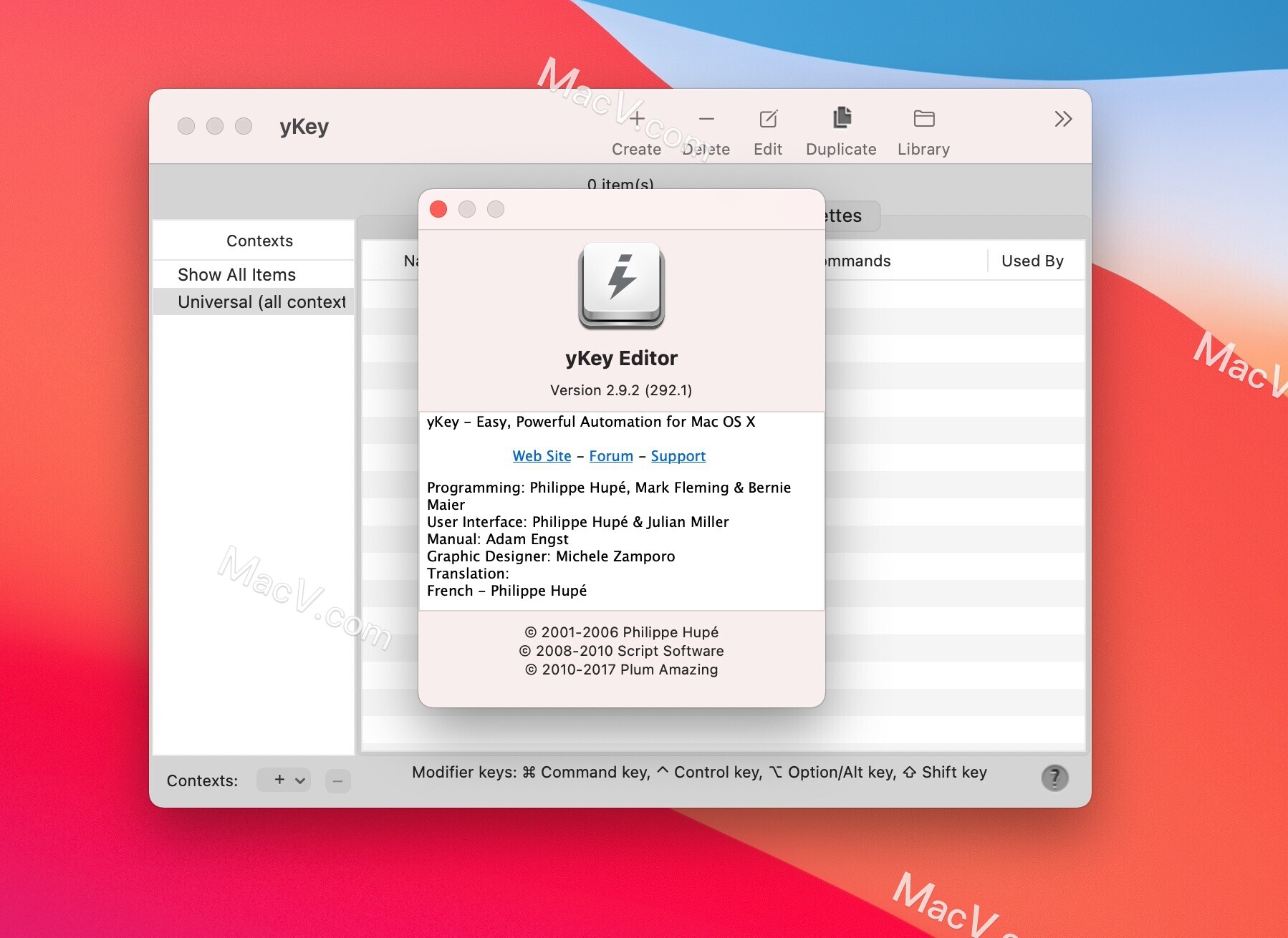1288x938 pixels.
Task: Click the Contexts: label in bottom bar
Action: [202, 780]
